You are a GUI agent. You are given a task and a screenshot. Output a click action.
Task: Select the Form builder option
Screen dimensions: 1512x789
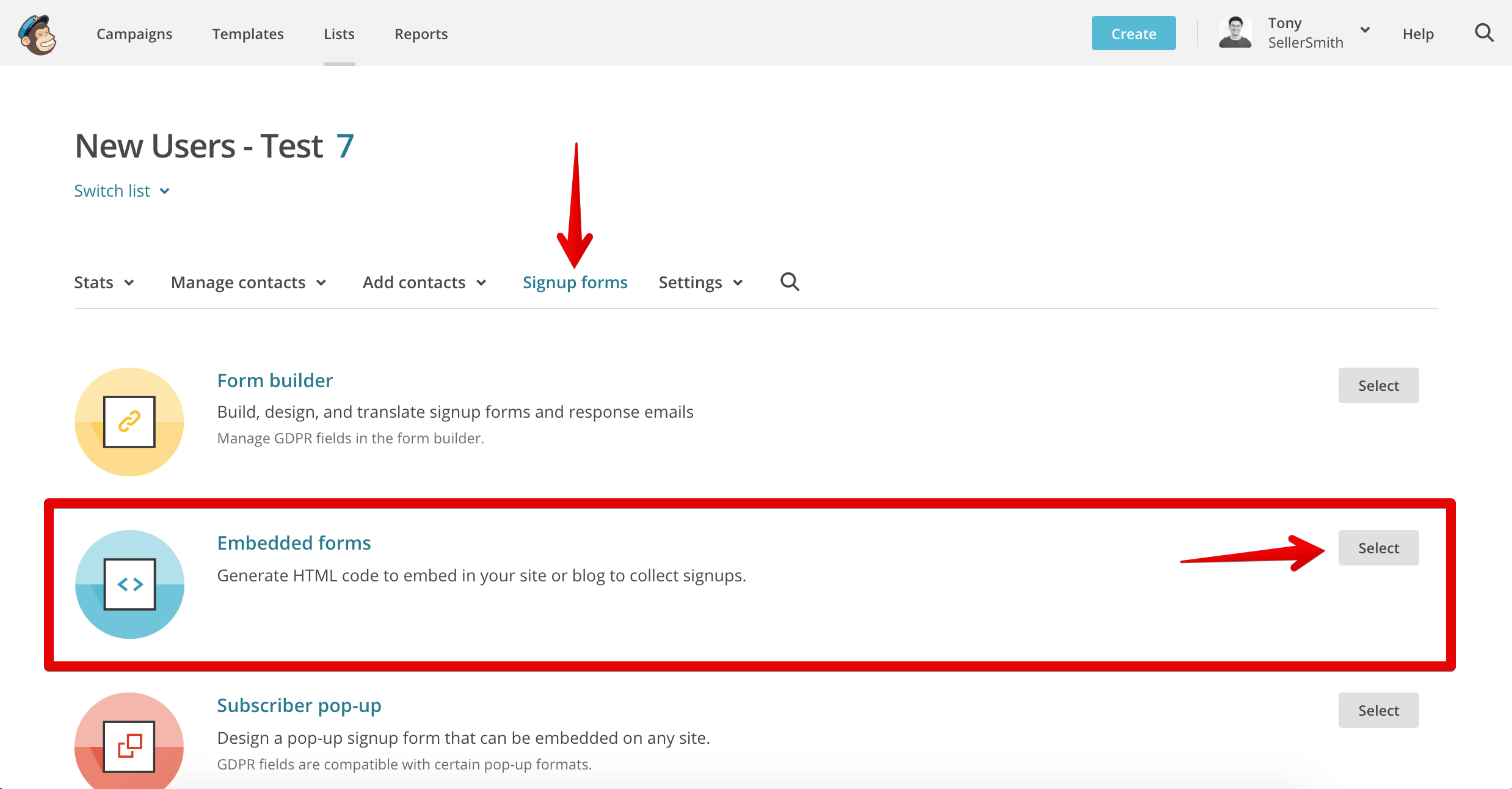(x=1378, y=385)
